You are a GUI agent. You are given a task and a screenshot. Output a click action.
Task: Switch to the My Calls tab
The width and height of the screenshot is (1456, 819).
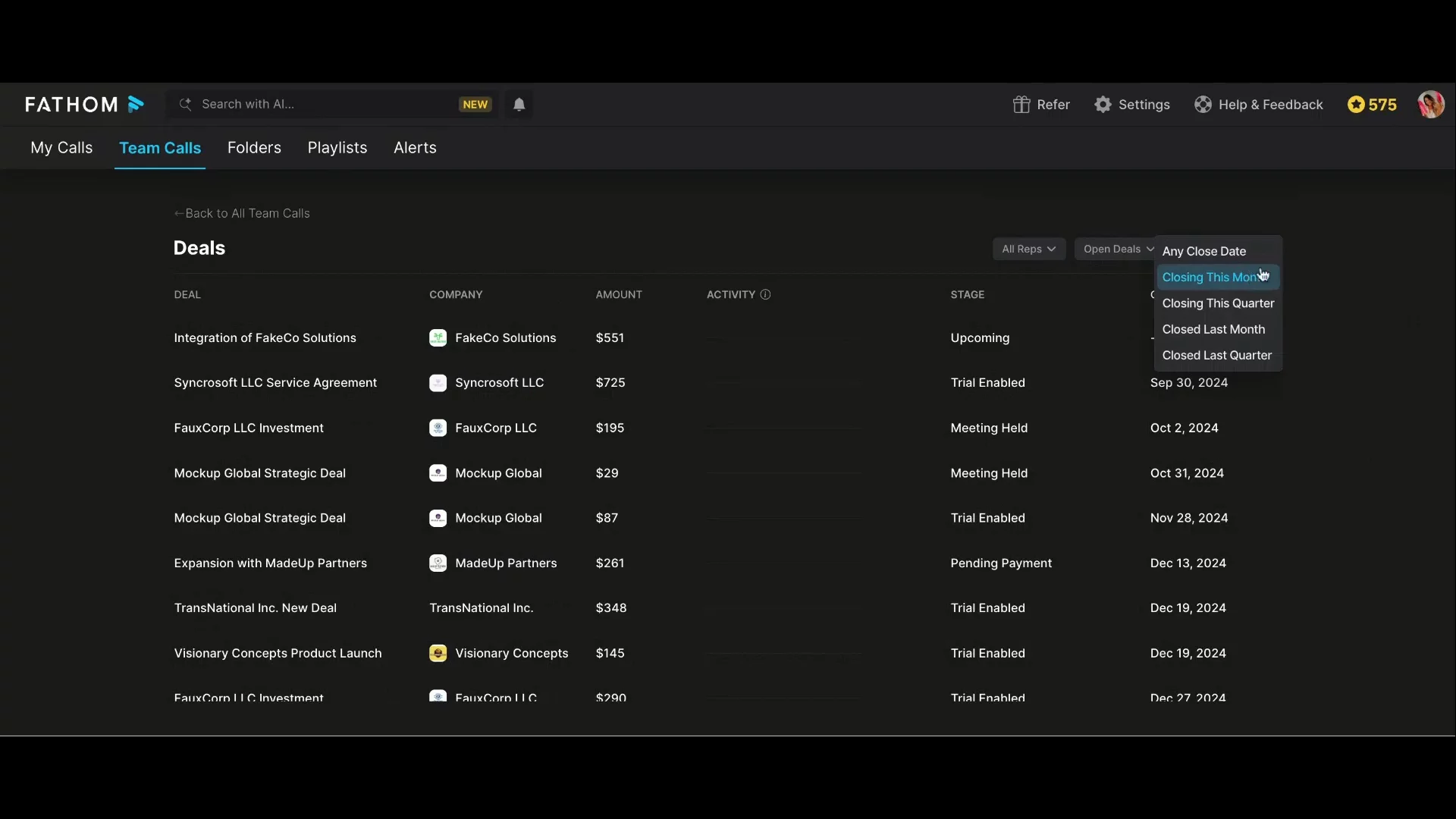(61, 148)
